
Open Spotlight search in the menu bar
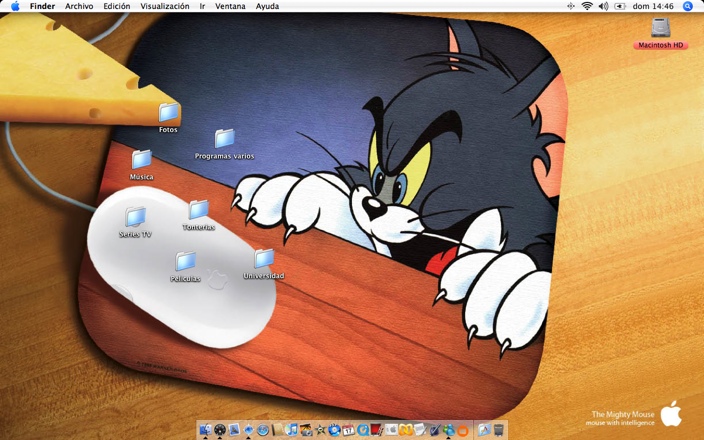click(x=687, y=6)
